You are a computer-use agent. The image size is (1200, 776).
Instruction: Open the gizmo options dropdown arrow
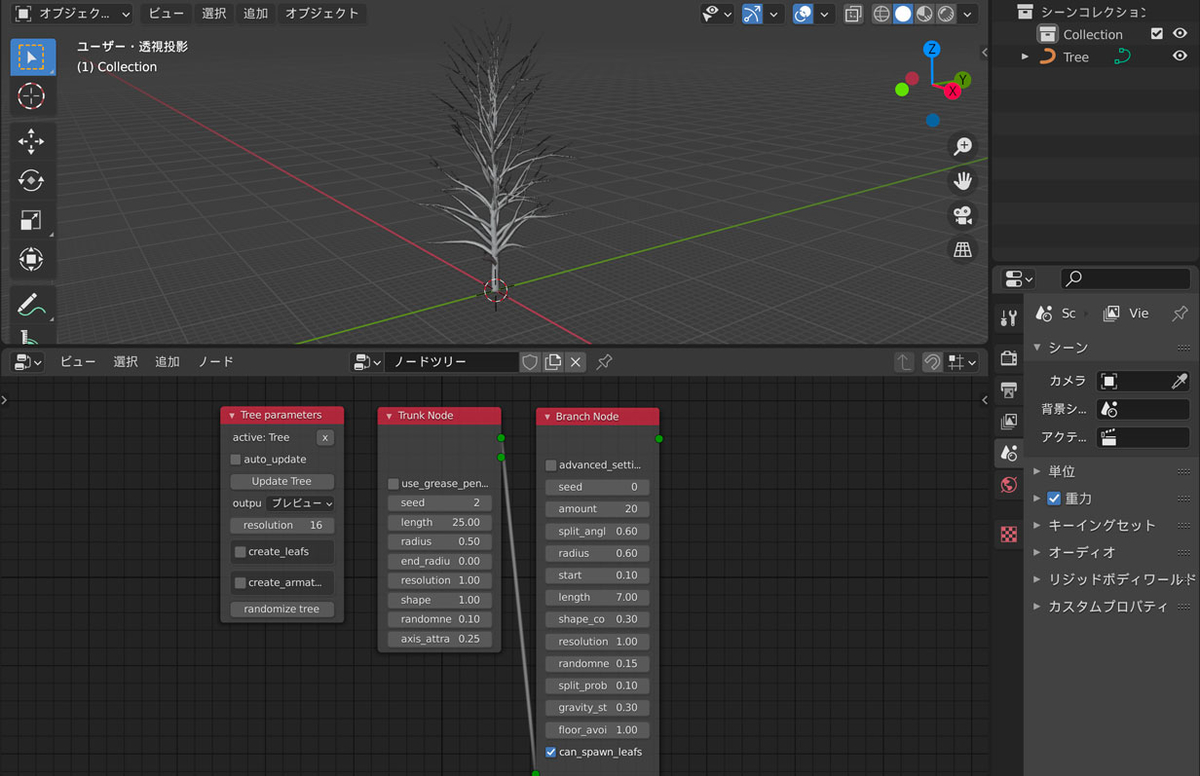[774, 14]
